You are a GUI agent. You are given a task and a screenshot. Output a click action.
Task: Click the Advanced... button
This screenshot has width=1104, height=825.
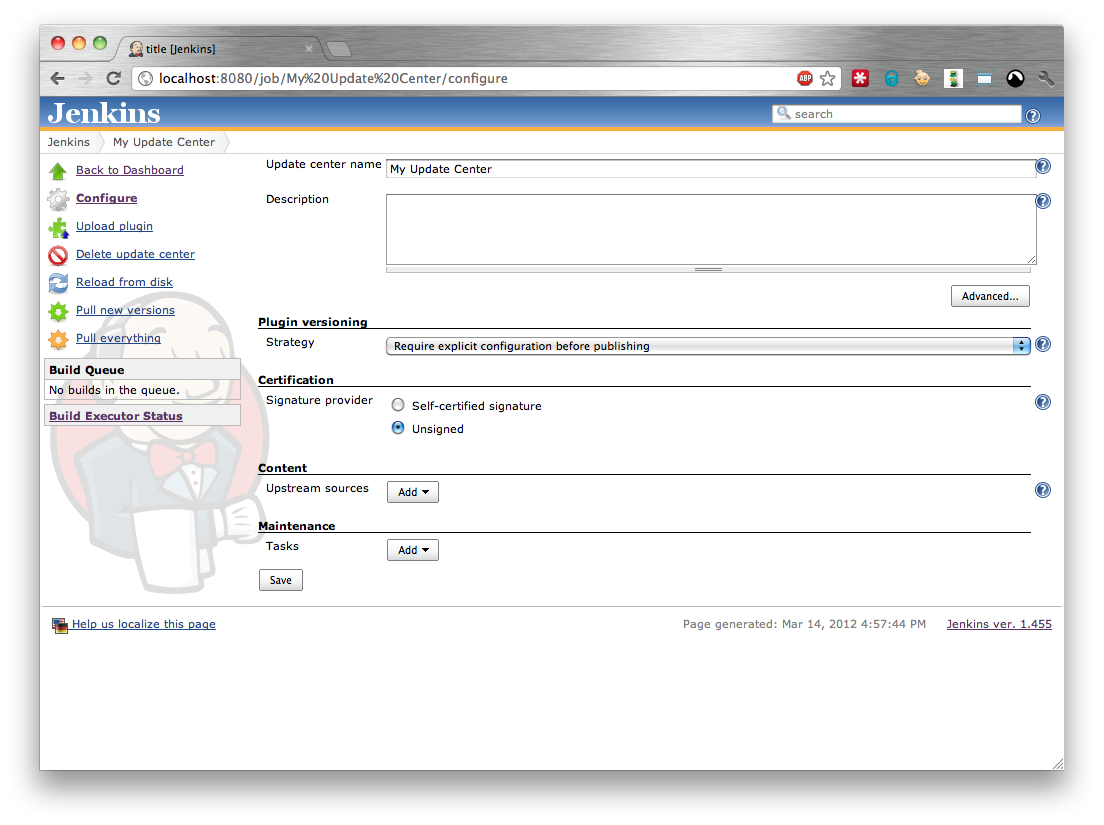990,296
